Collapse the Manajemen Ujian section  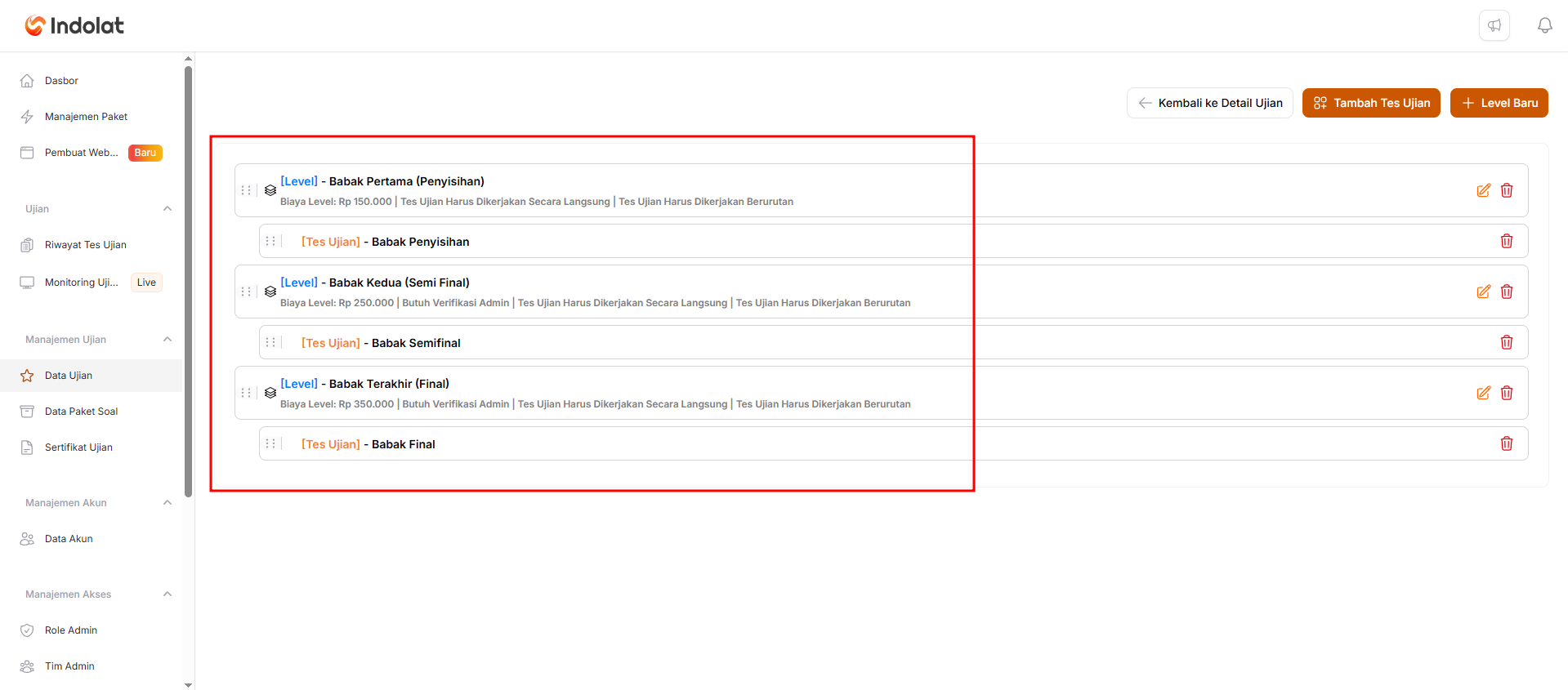click(168, 340)
